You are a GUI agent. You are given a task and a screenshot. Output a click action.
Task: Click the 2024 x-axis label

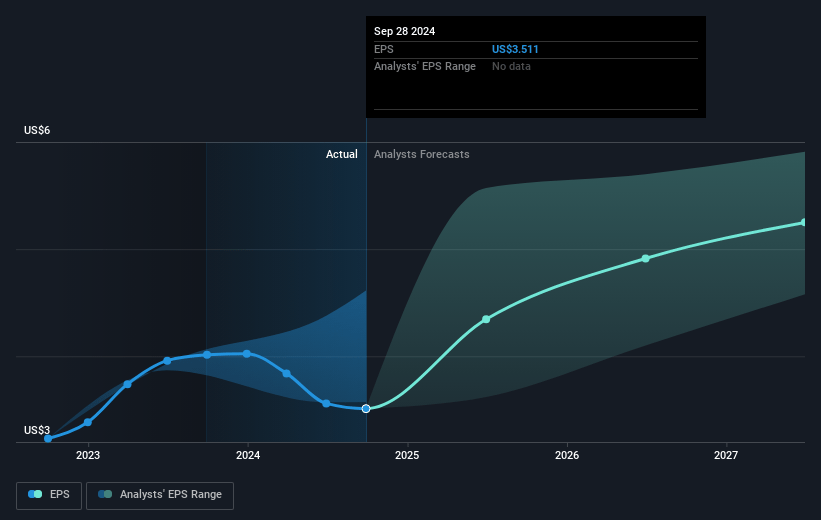[248, 455]
